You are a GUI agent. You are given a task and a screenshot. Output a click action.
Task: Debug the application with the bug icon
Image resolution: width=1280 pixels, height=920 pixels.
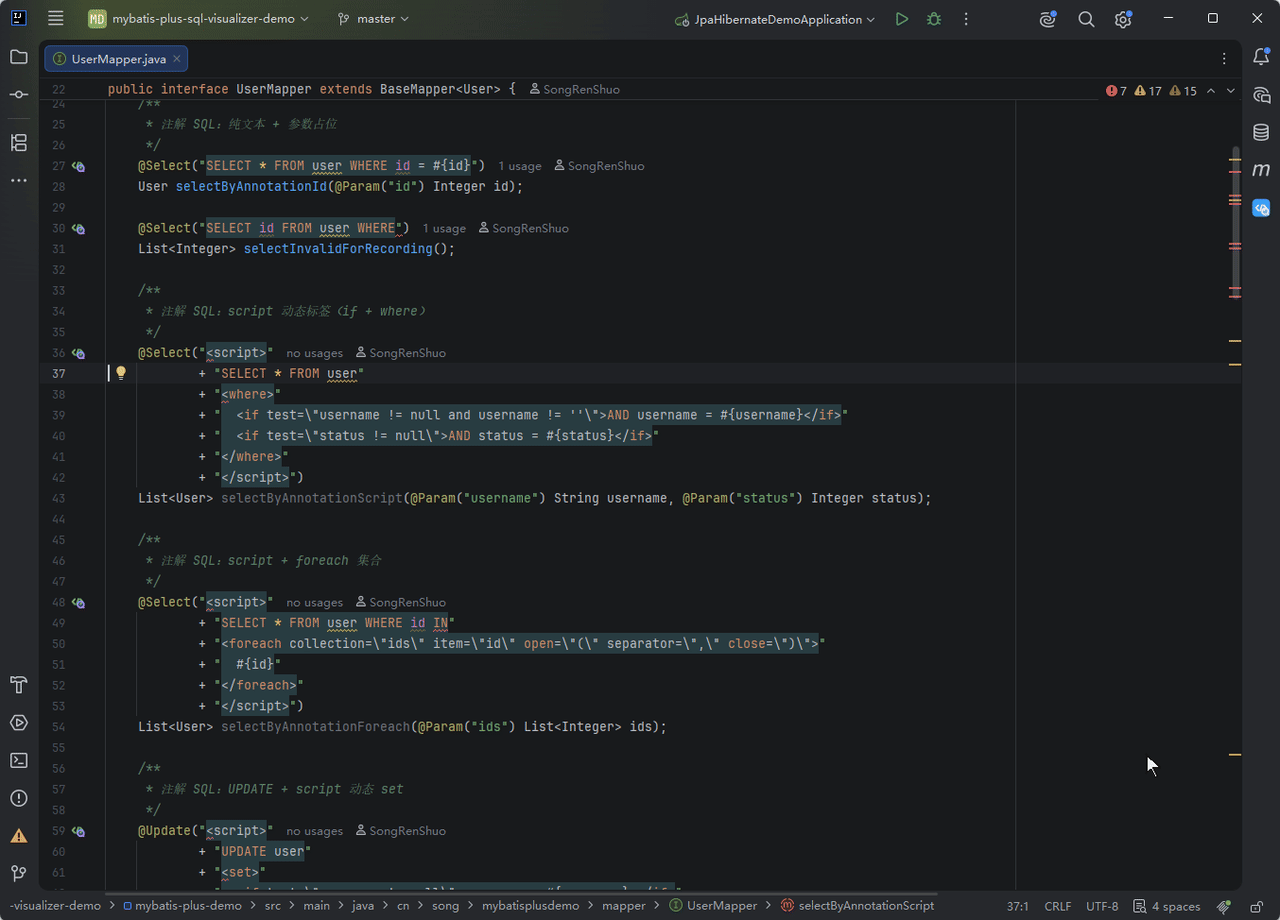point(934,19)
